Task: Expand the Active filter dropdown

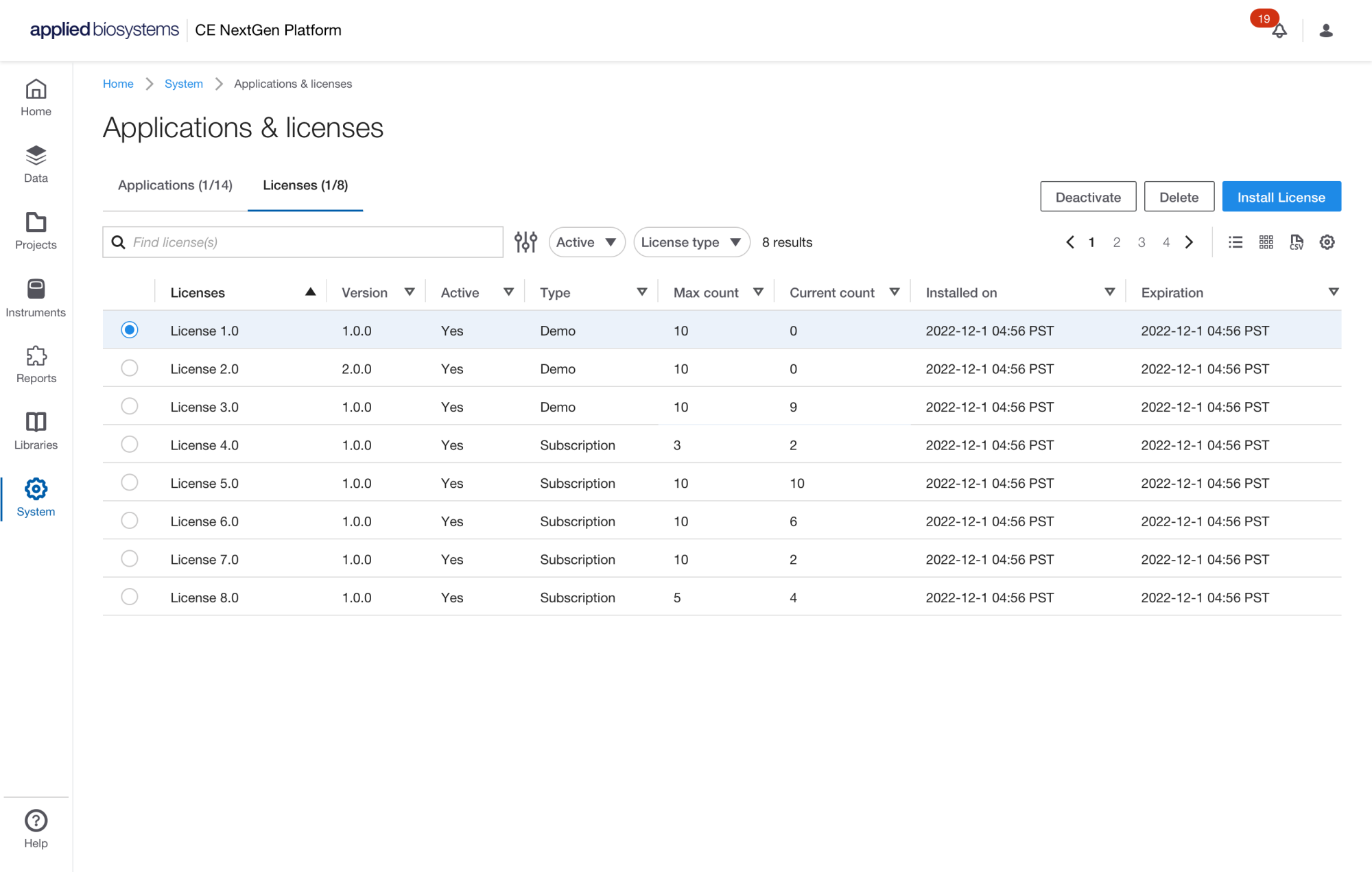Action: tap(587, 242)
